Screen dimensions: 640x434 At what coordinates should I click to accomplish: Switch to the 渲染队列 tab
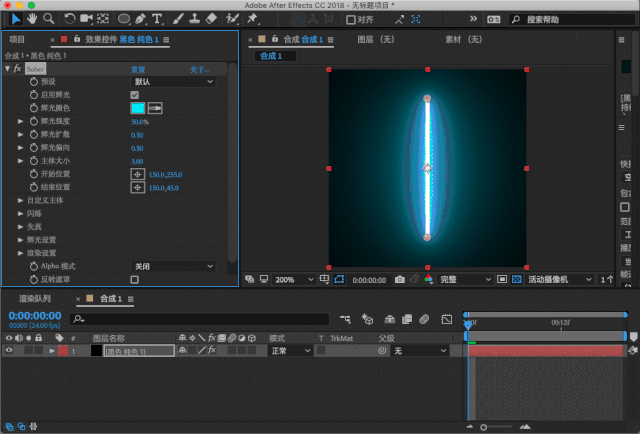pyautogui.click(x=35, y=299)
